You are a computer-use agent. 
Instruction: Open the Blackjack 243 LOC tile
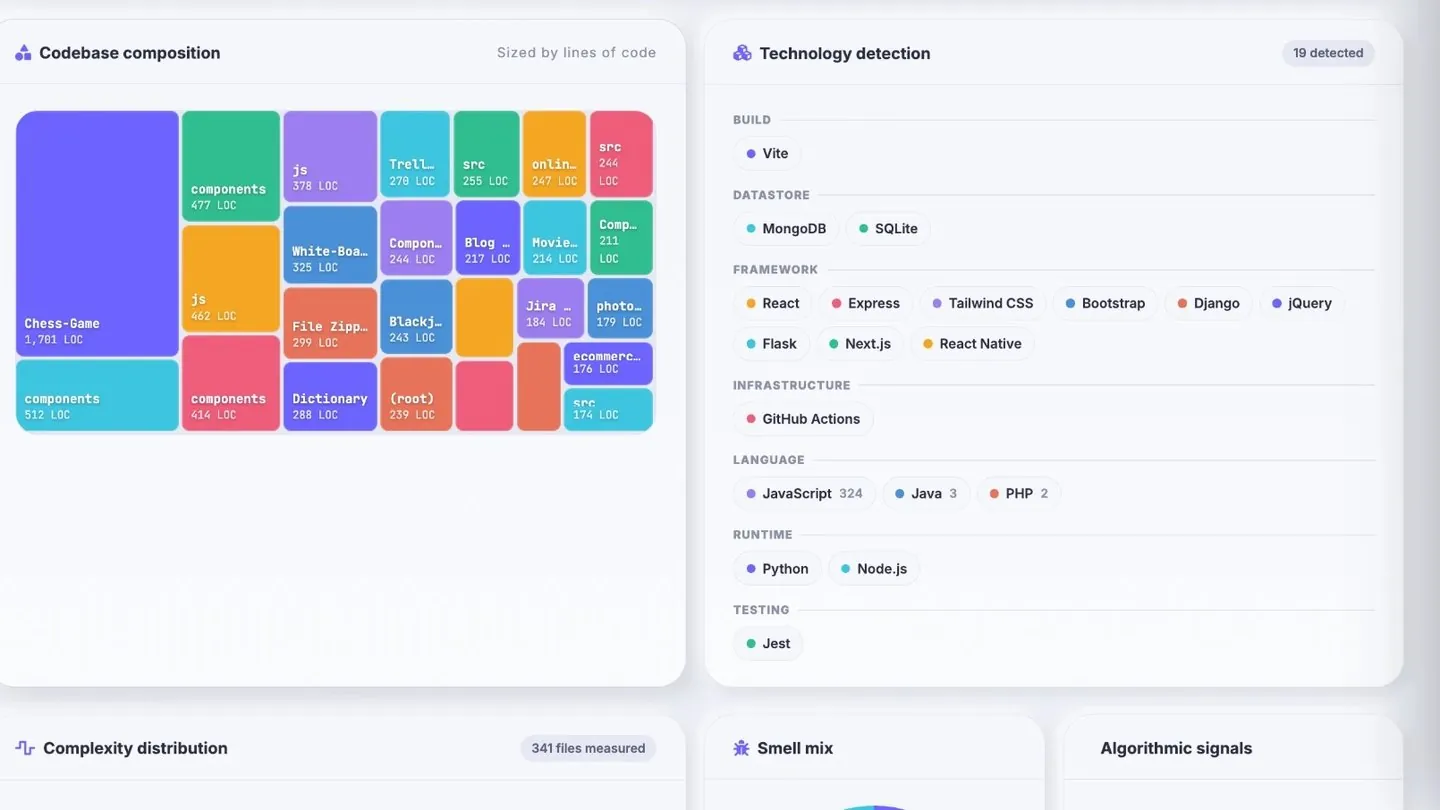[x=417, y=317]
